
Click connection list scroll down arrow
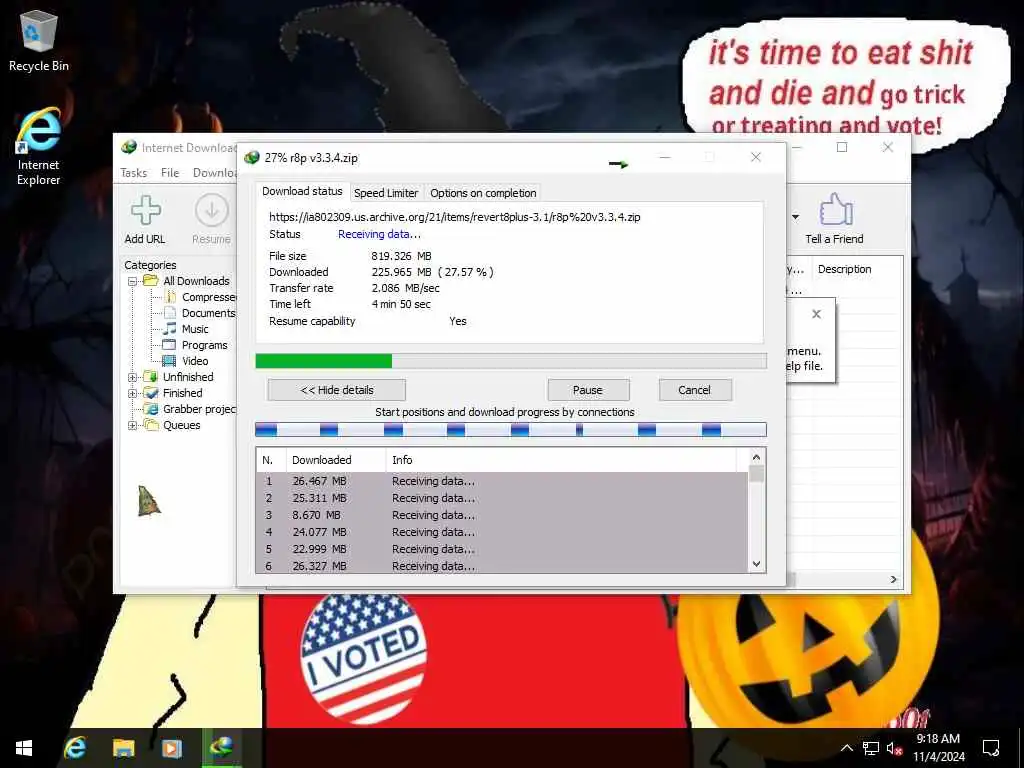(756, 564)
